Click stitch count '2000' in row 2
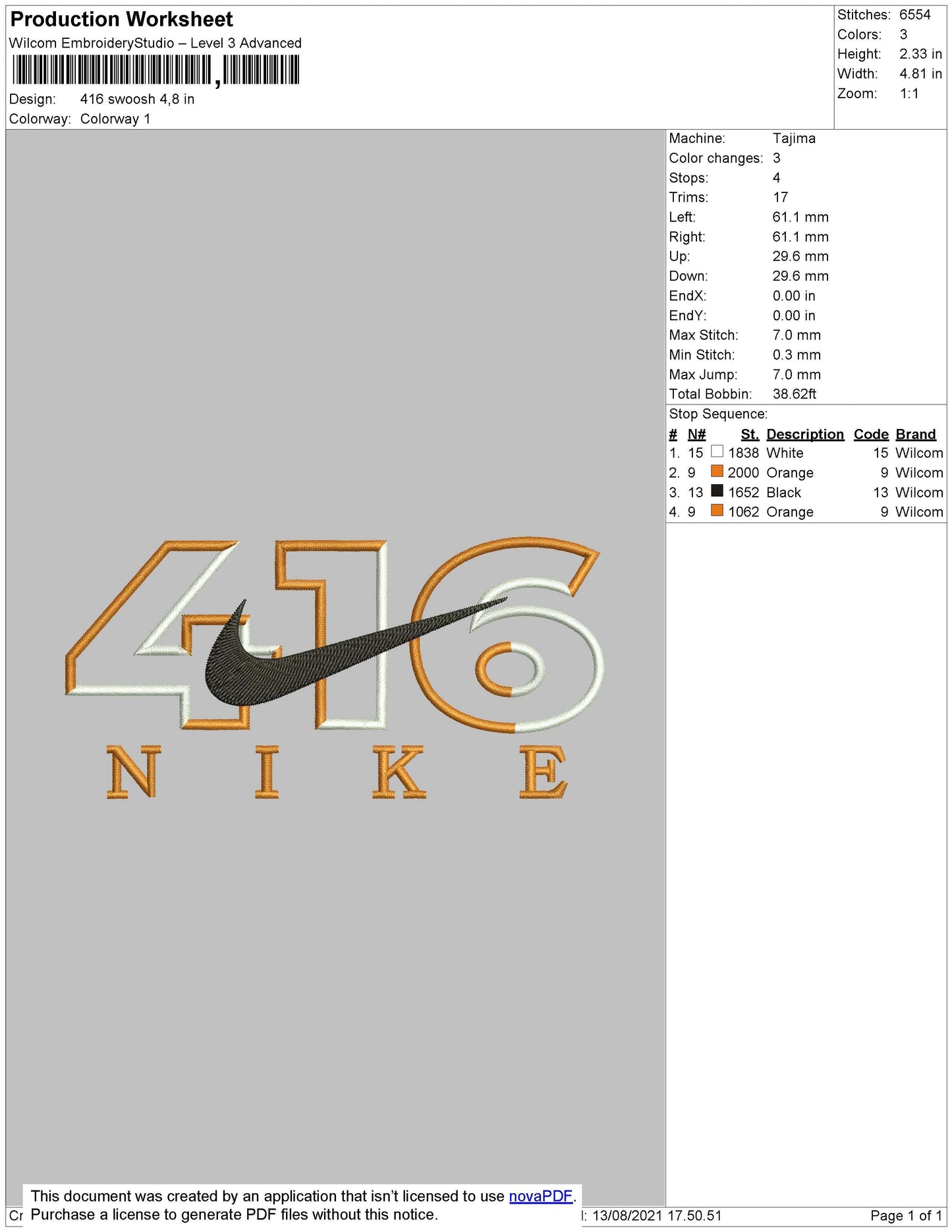This screenshot has height=1232, width=952. (x=744, y=473)
